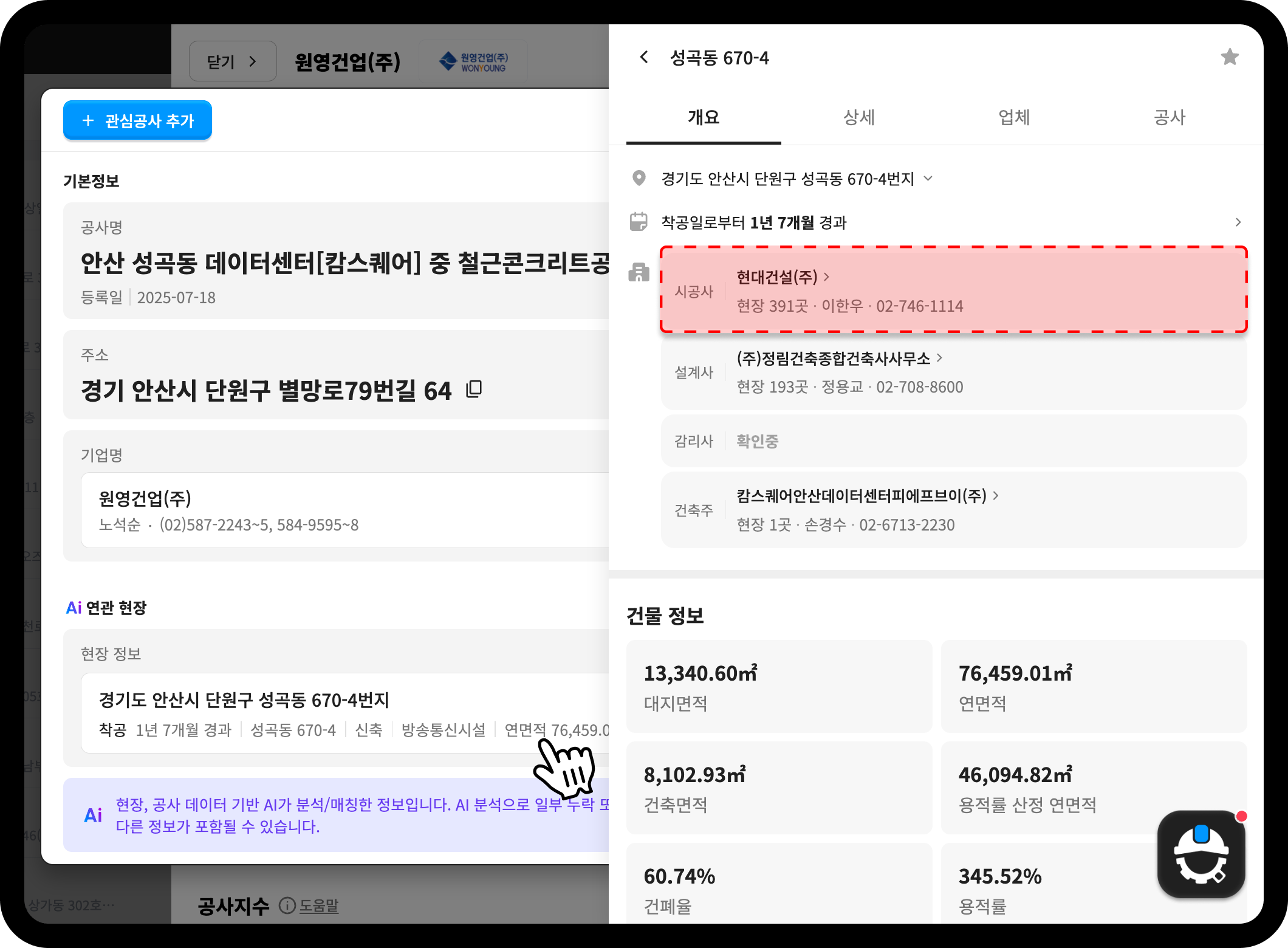Open the 착공일로부터 elapsed time chevron
The height and width of the screenshot is (948, 1288).
(x=1238, y=222)
